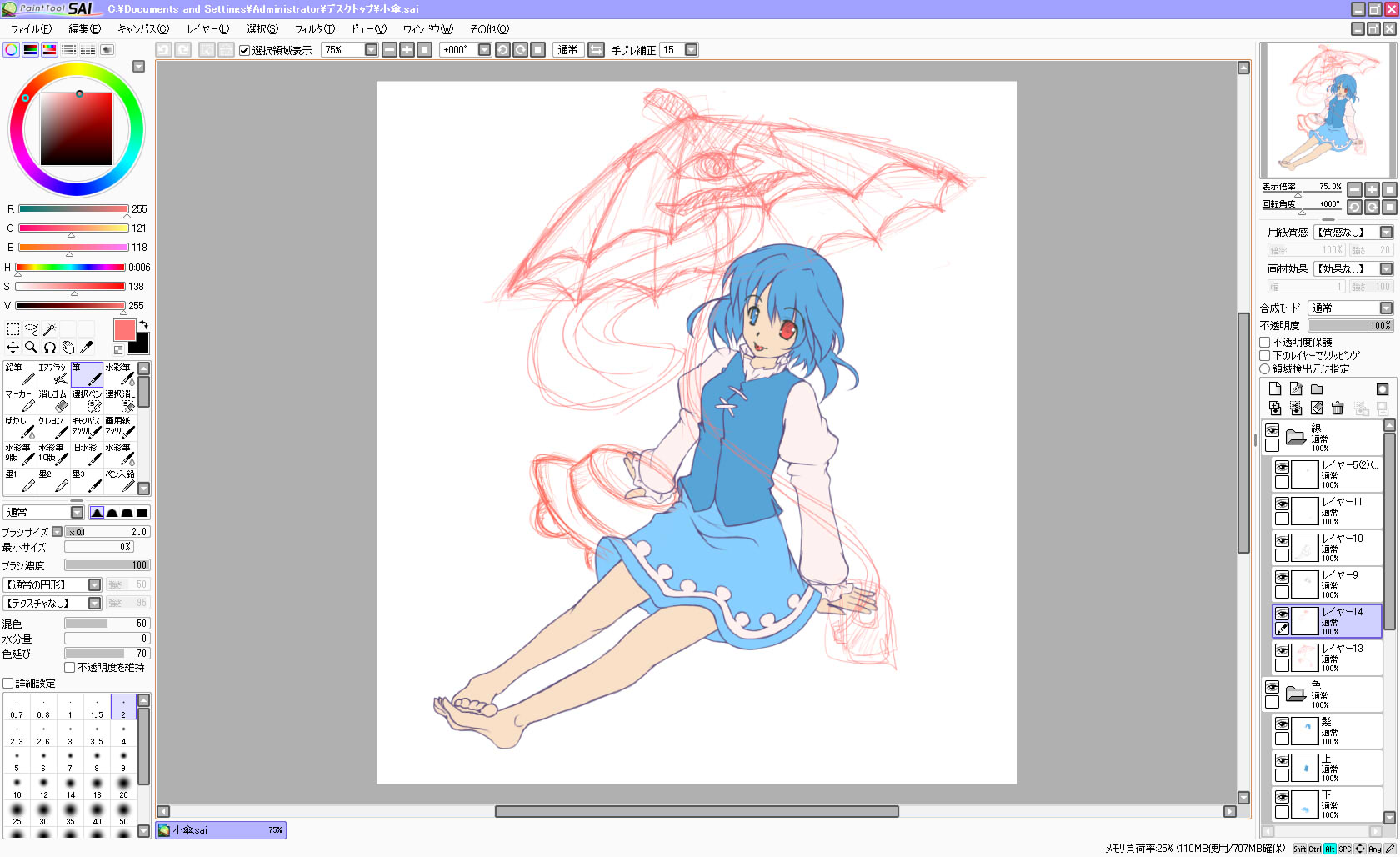Image resolution: width=1400 pixels, height=857 pixels.
Task: Open the ファイル(F) menu
Action: (x=31, y=29)
